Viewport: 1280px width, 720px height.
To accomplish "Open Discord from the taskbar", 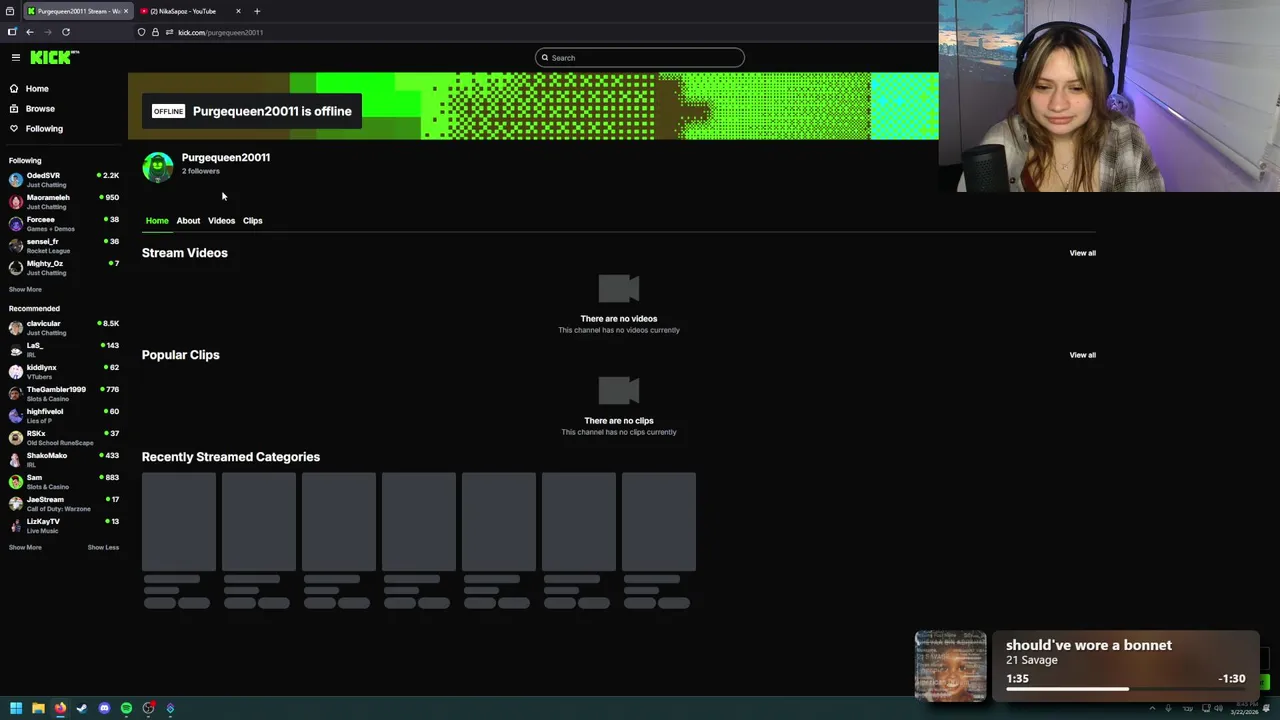I will 104,708.
